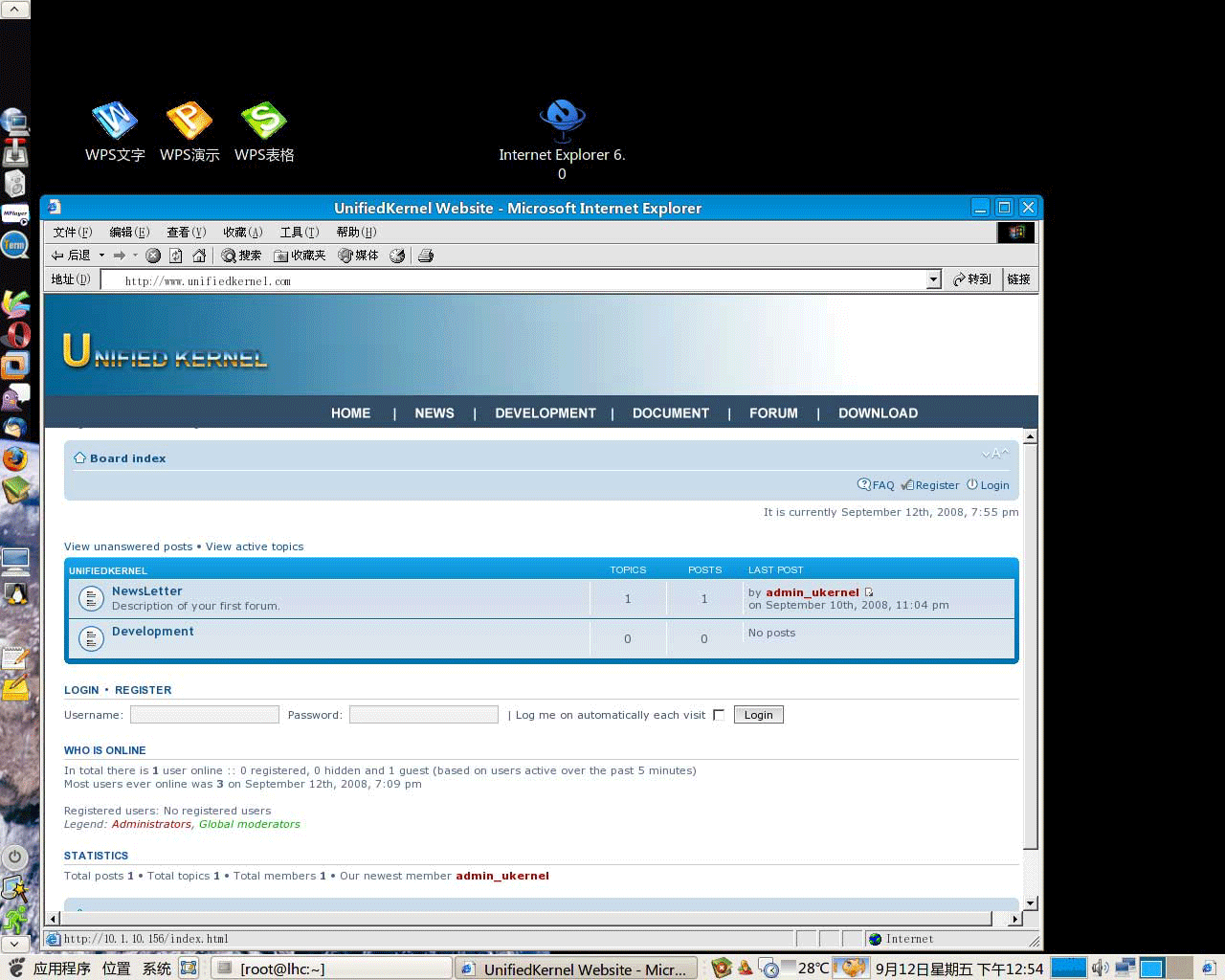Open the WPS文字 desktop icon
Viewport: 1225px width, 980px height.
tap(115, 131)
